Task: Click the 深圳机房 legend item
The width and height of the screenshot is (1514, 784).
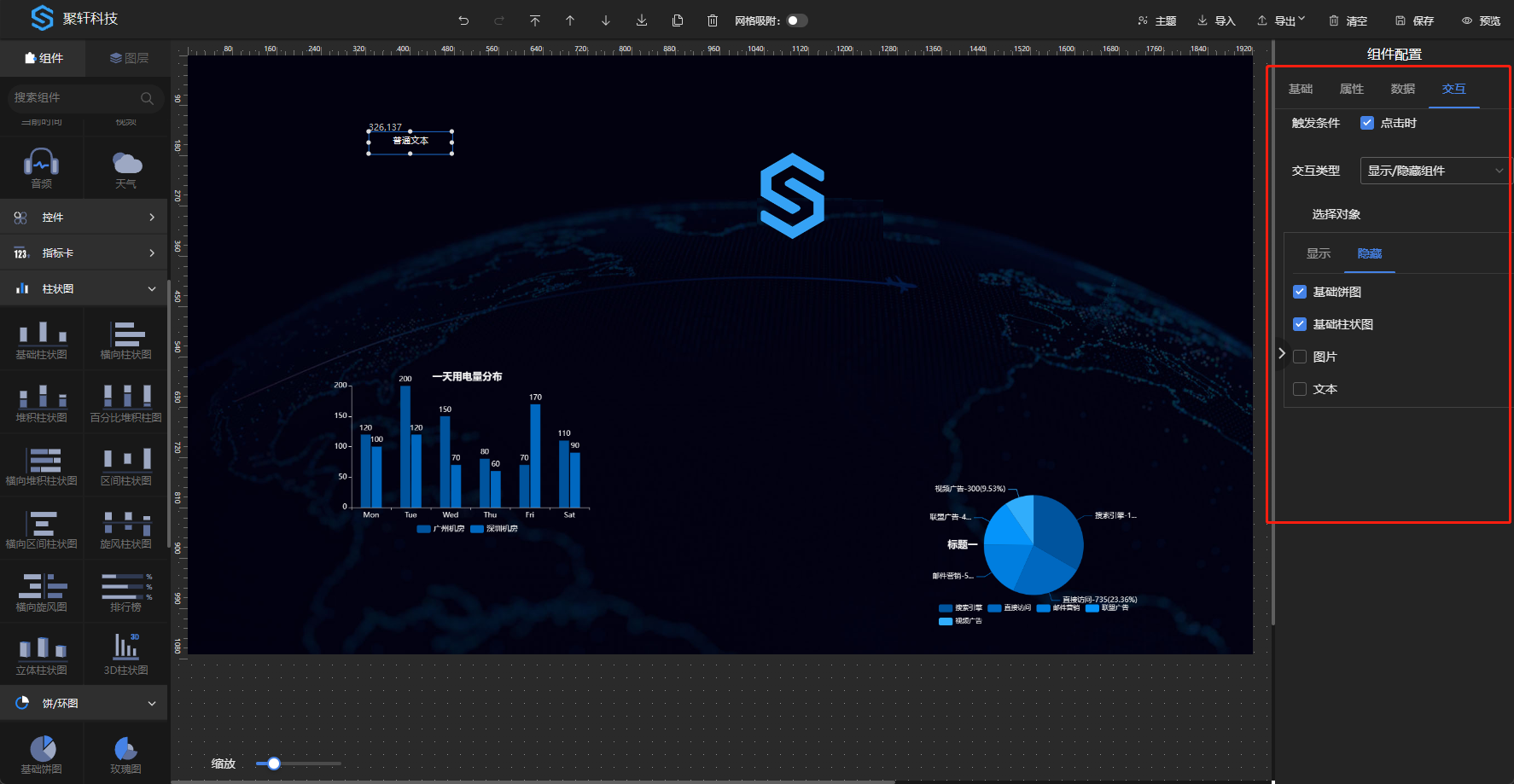Action: (494, 529)
